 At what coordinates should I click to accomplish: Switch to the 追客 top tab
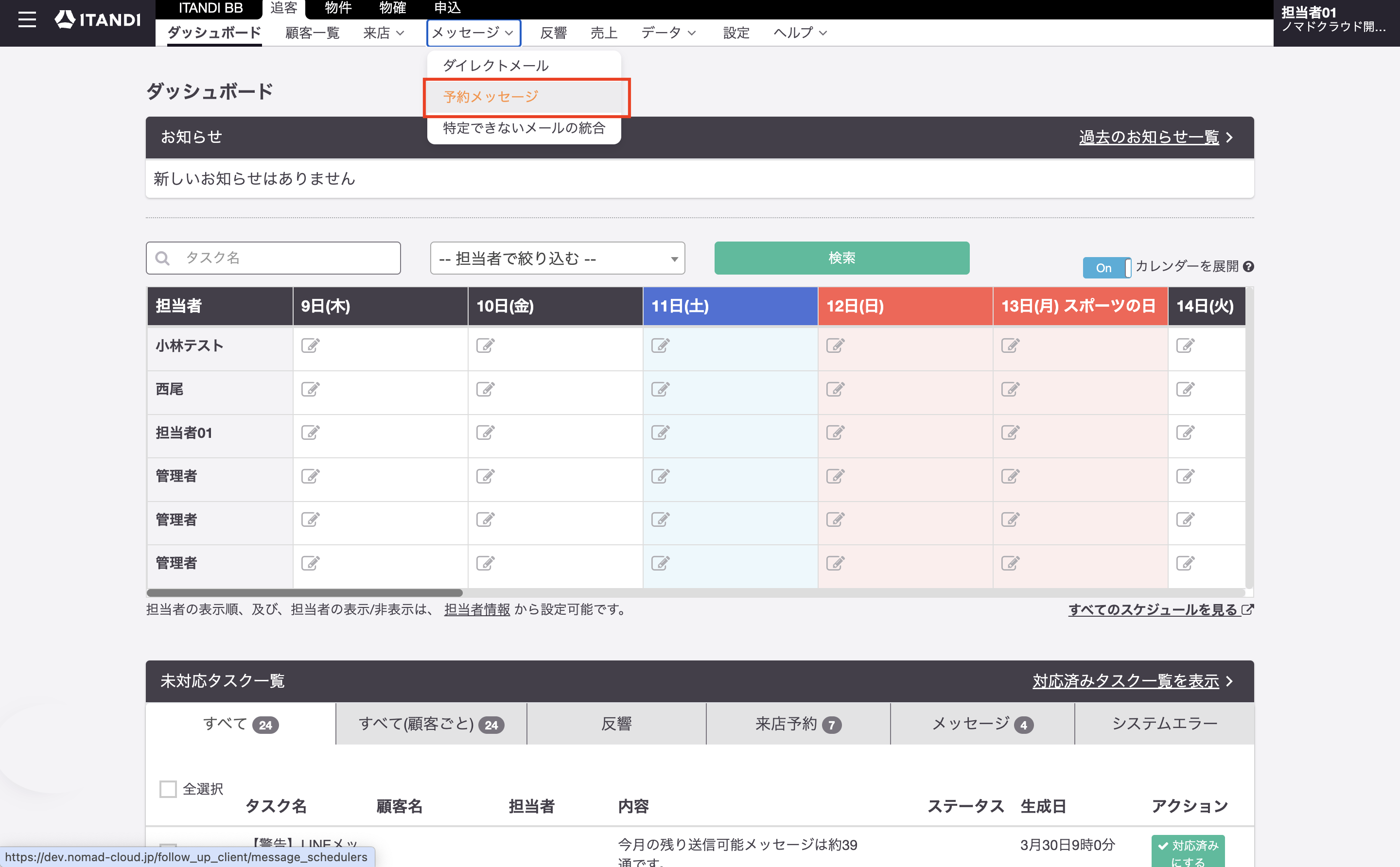coord(284,8)
